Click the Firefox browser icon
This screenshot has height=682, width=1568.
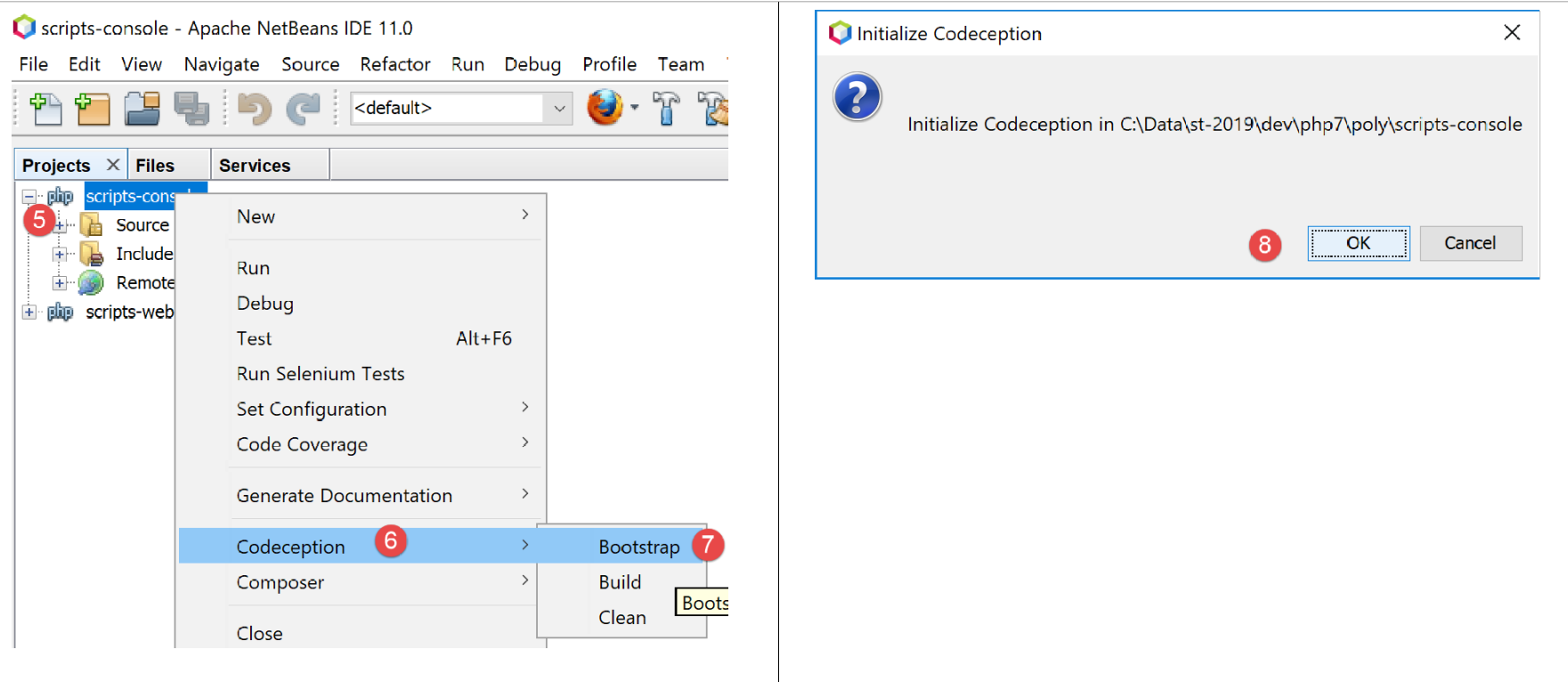coord(605,108)
